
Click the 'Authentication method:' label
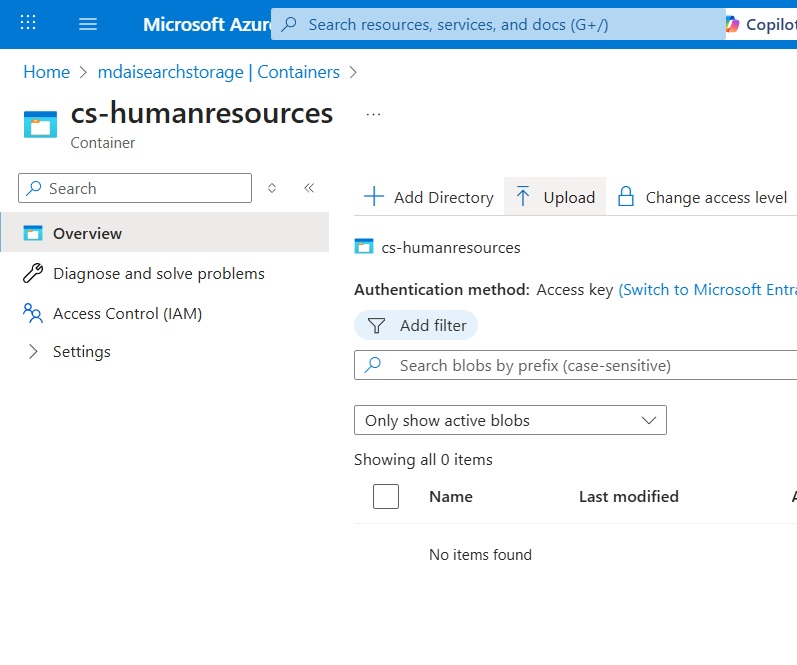point(442,289)
